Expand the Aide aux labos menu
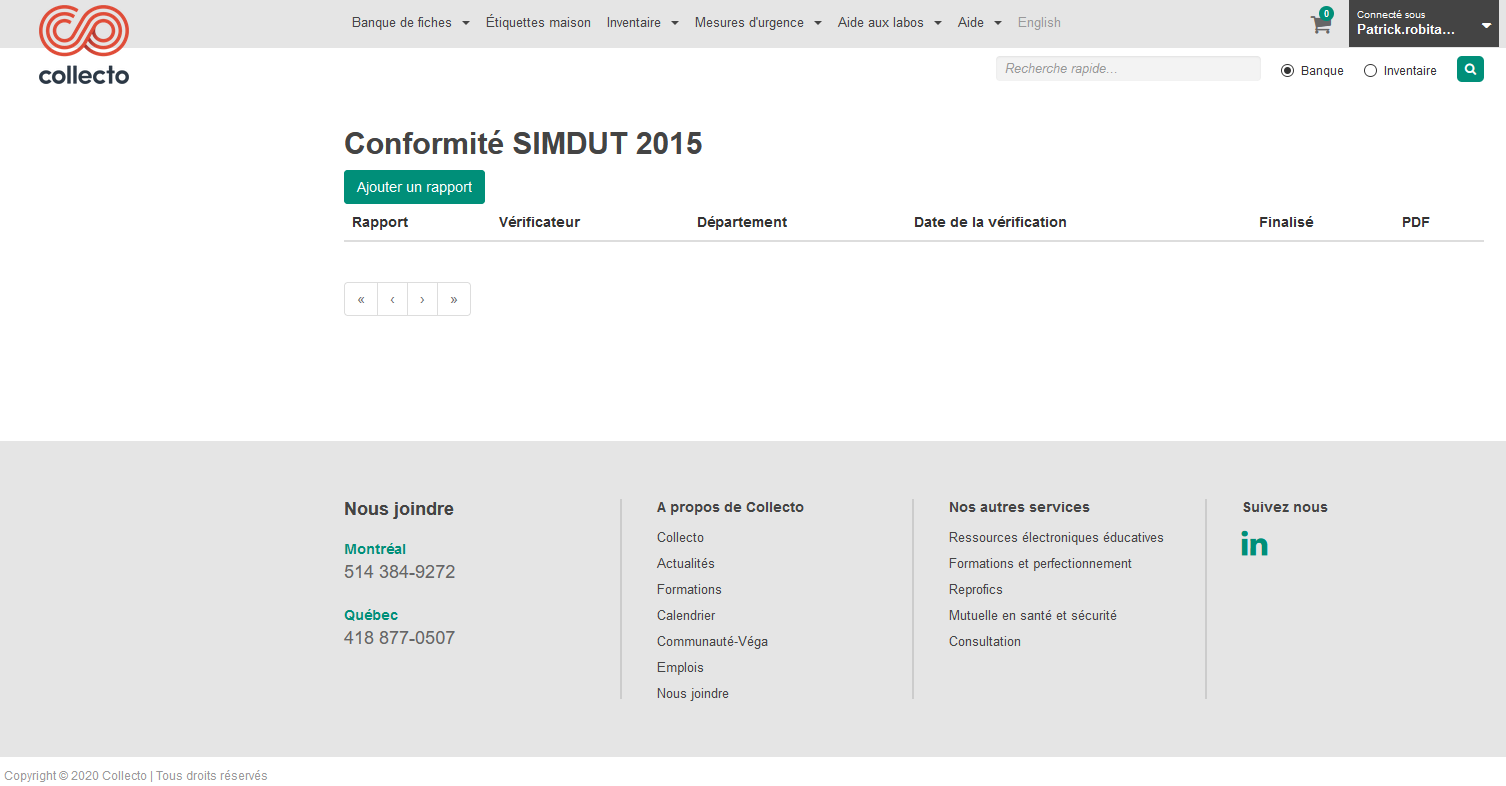Screen dimensions: 1506x786 pos(890,23)
